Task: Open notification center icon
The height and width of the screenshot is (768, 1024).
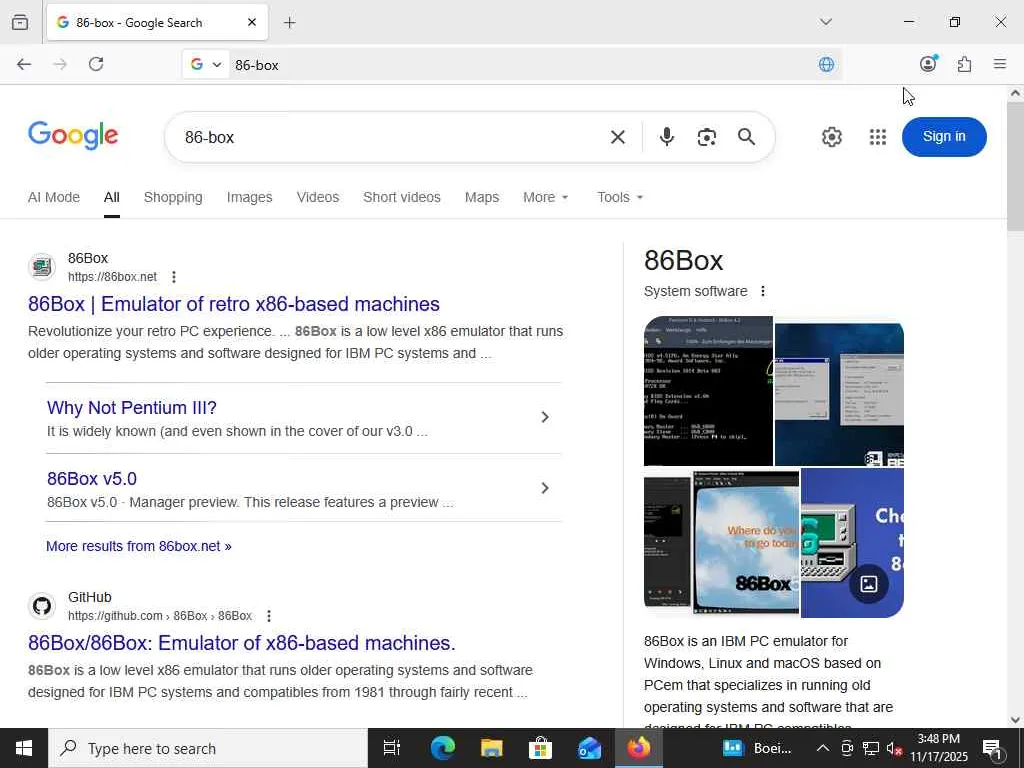Action: pyautogui.click(x=992, y=749)
